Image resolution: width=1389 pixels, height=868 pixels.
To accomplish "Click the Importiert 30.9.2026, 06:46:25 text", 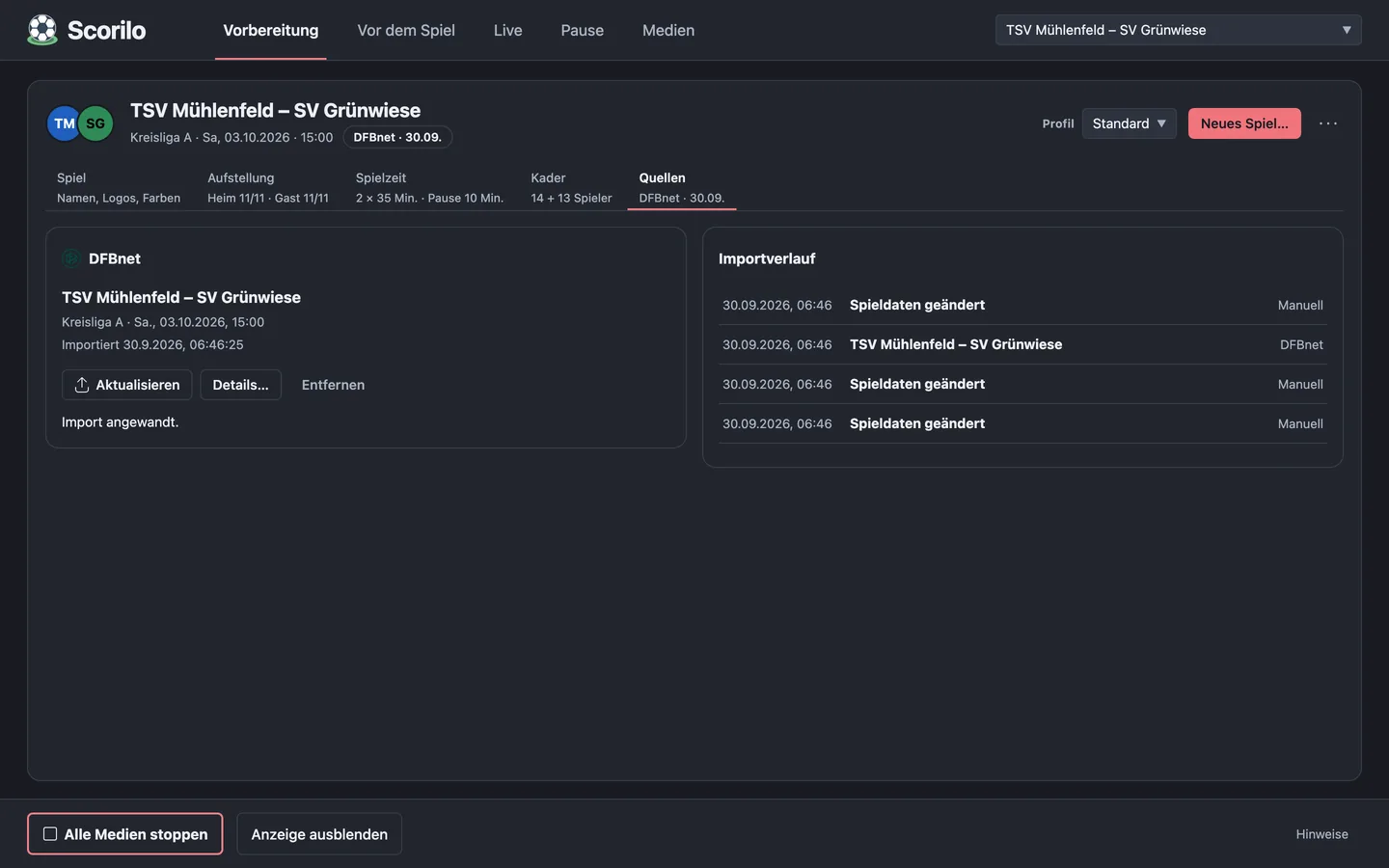I will click(152, 344).
